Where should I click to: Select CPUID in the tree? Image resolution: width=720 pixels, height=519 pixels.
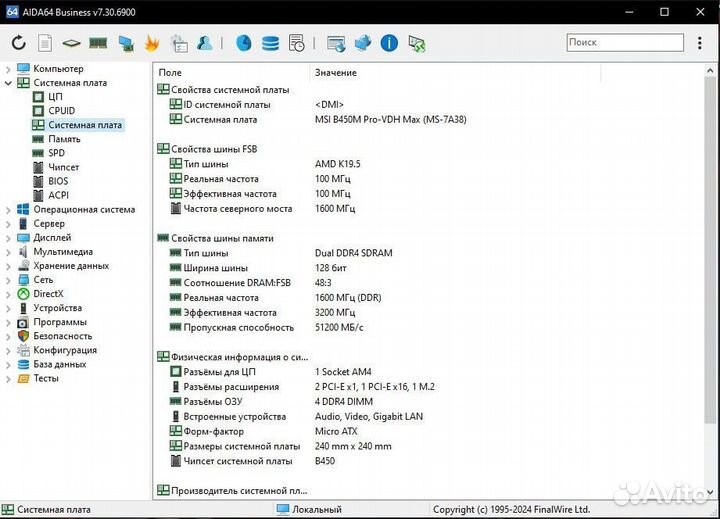click(x=61, y=111)
